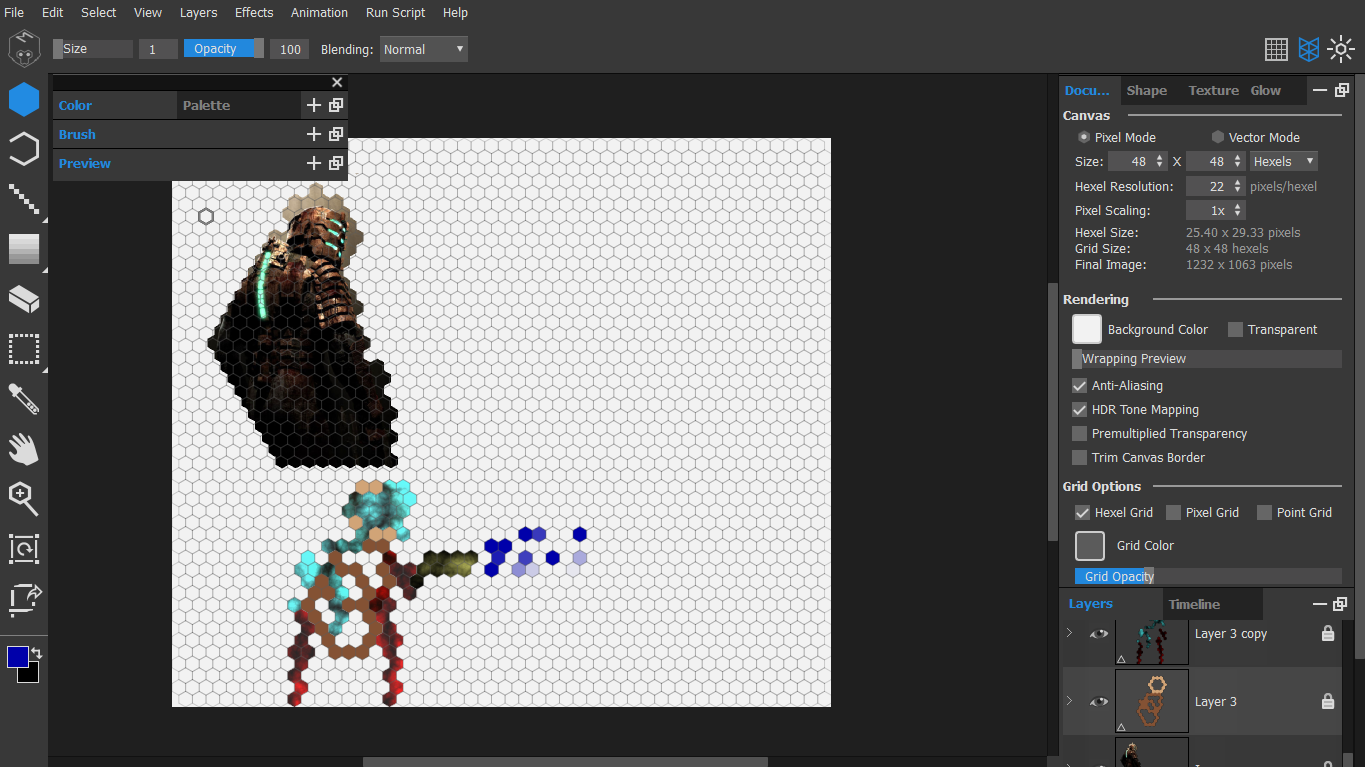
Task: Open the Background Color swatch
Action: tap(1087, 329)
